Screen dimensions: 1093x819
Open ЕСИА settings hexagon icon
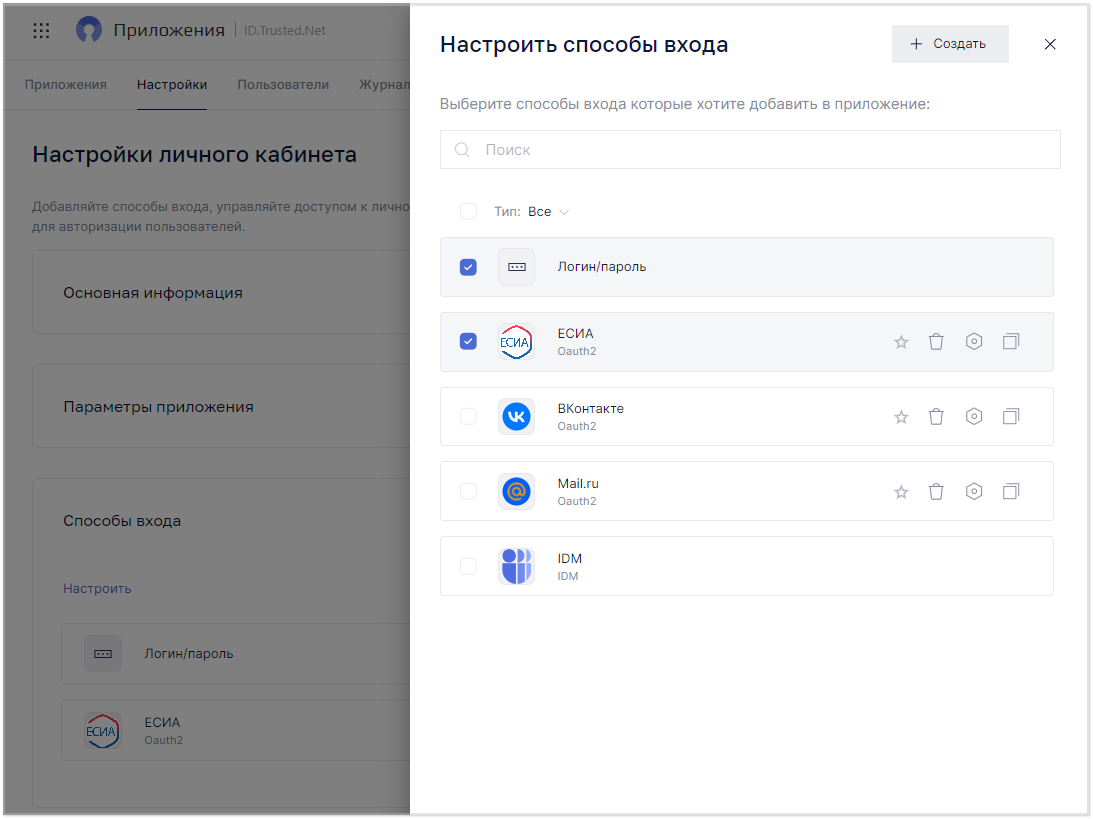click(x=974, y=342)
